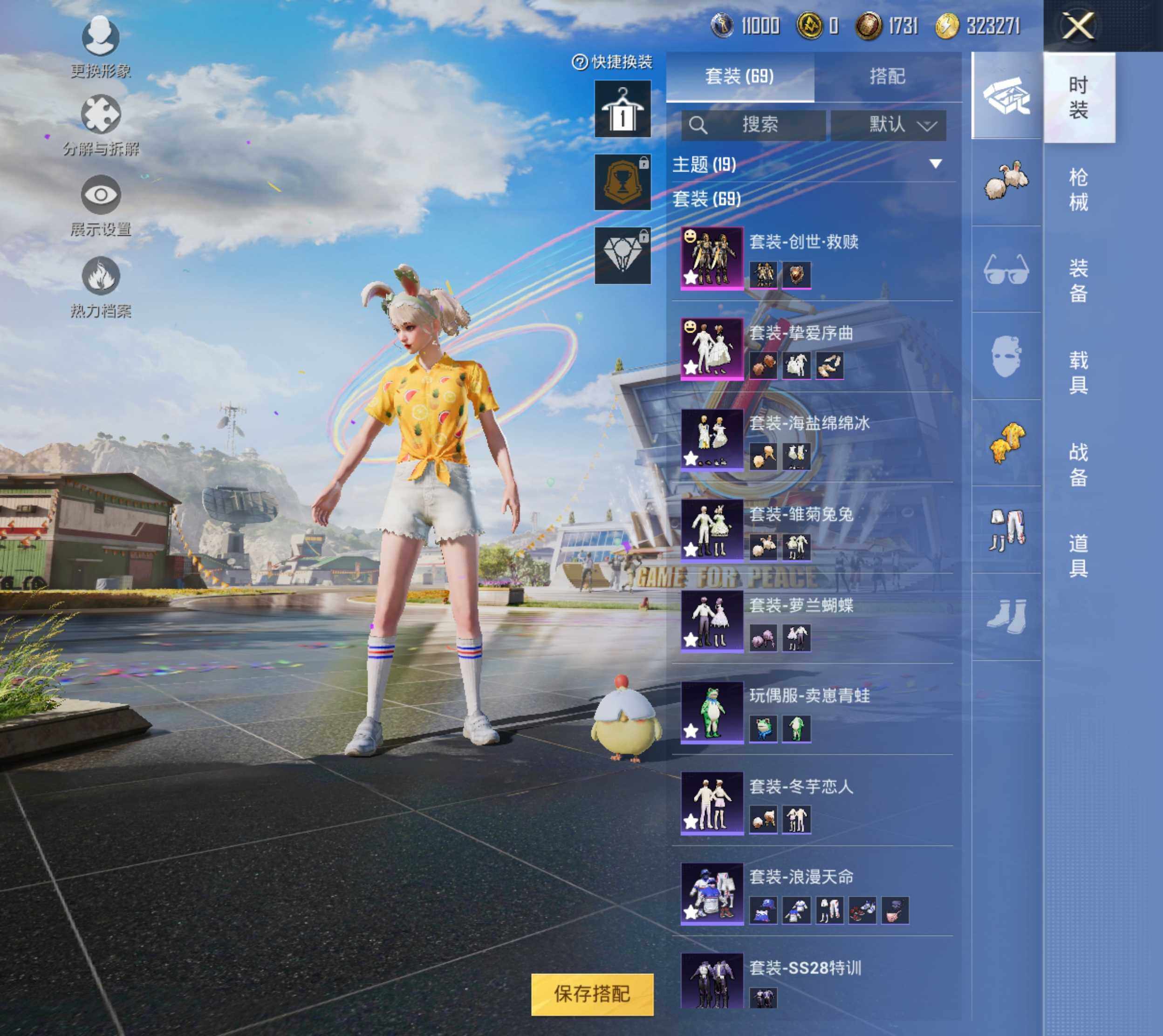
Task: Click the 套装 (69) section header
Action: pos(706,199)
